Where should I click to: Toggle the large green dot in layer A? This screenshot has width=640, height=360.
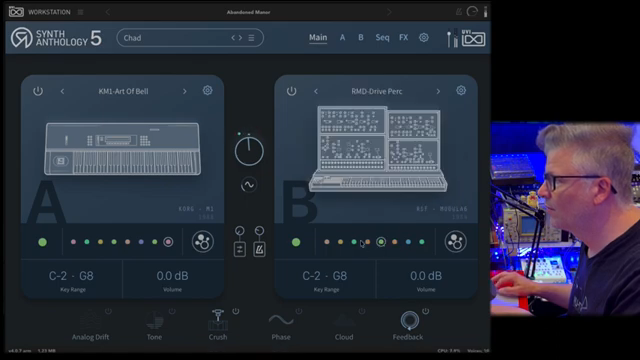42,242
